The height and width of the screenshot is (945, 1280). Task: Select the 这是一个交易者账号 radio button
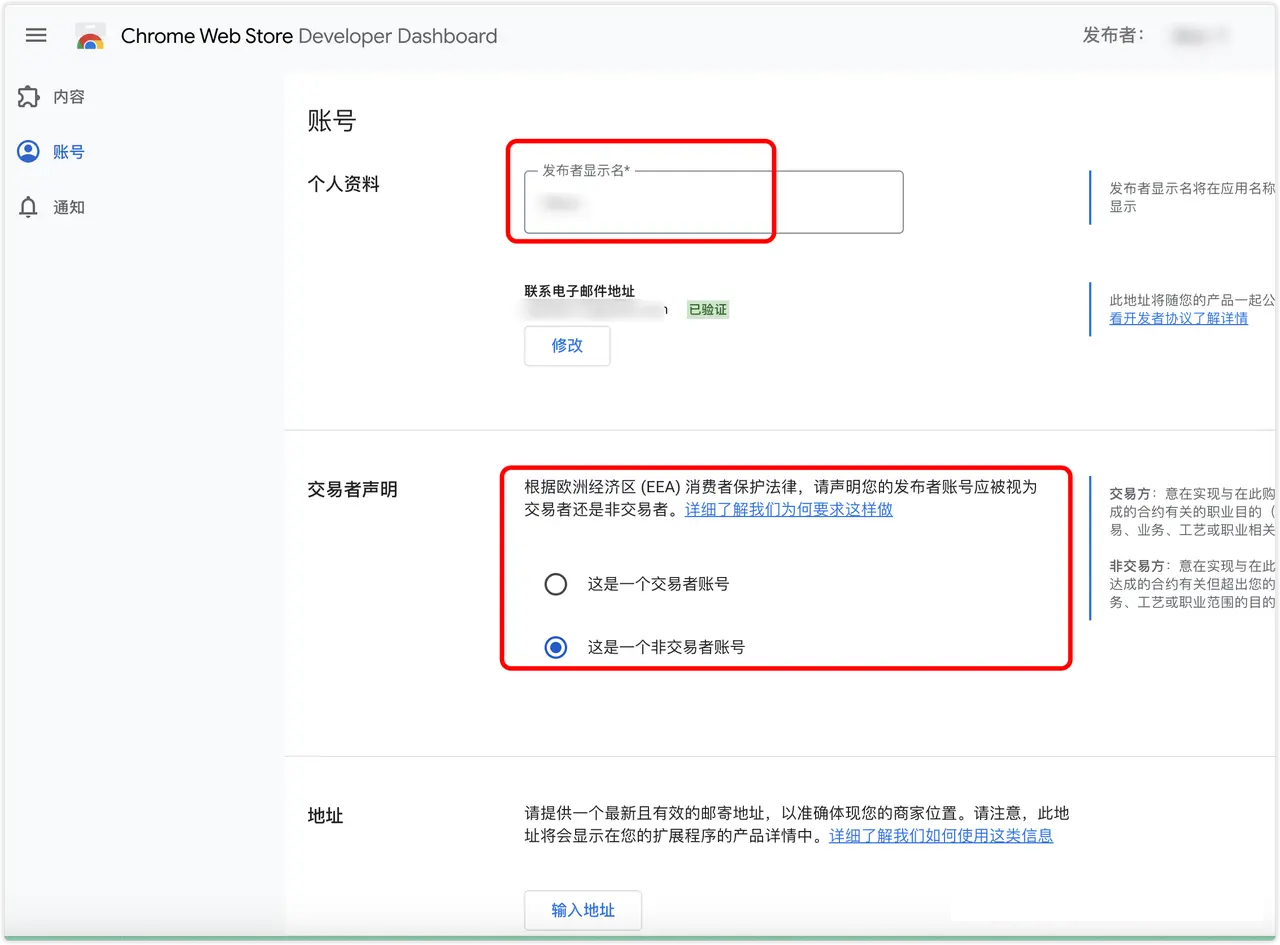click(x=555, y=584)
